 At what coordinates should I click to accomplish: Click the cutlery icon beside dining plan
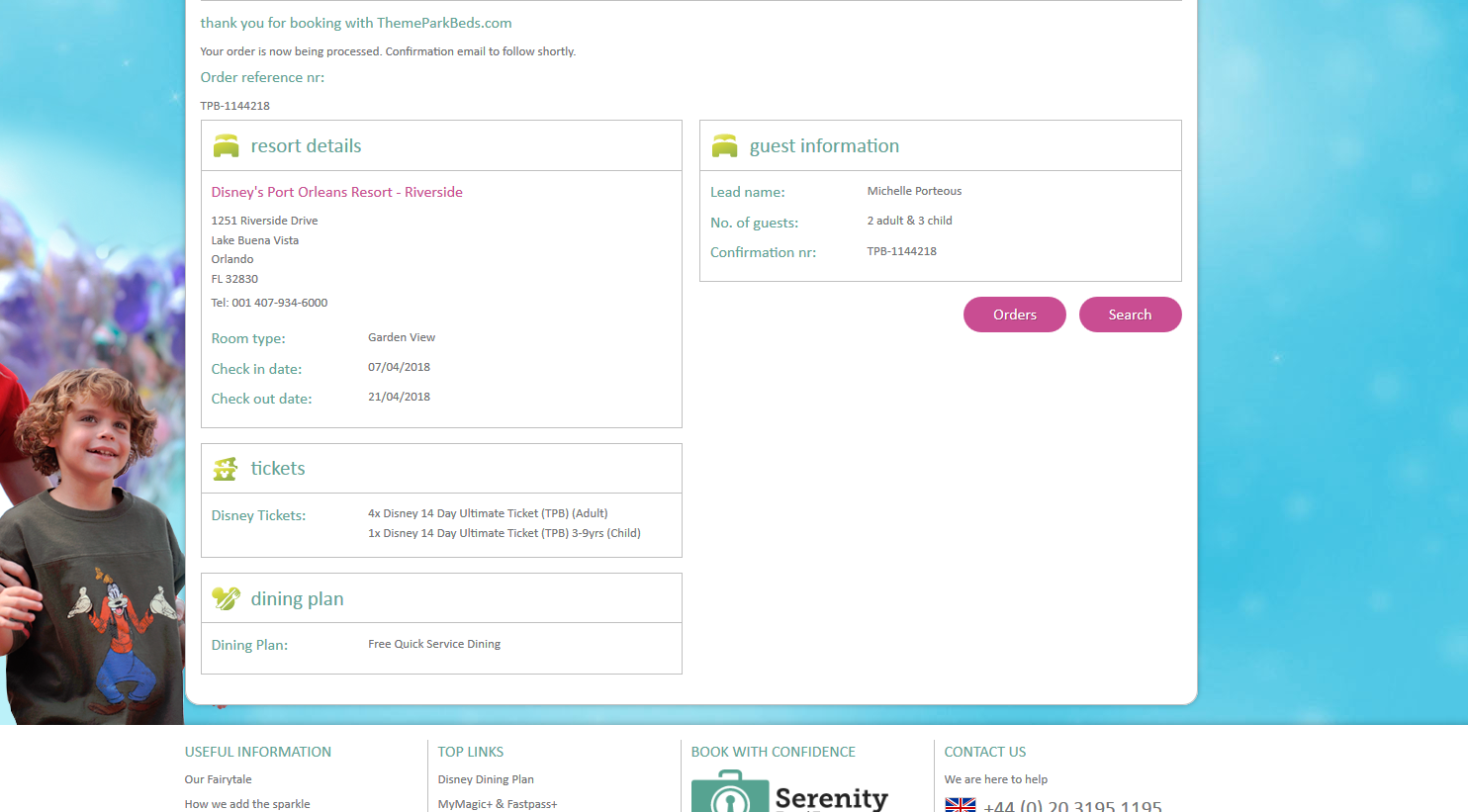point(226,598)
